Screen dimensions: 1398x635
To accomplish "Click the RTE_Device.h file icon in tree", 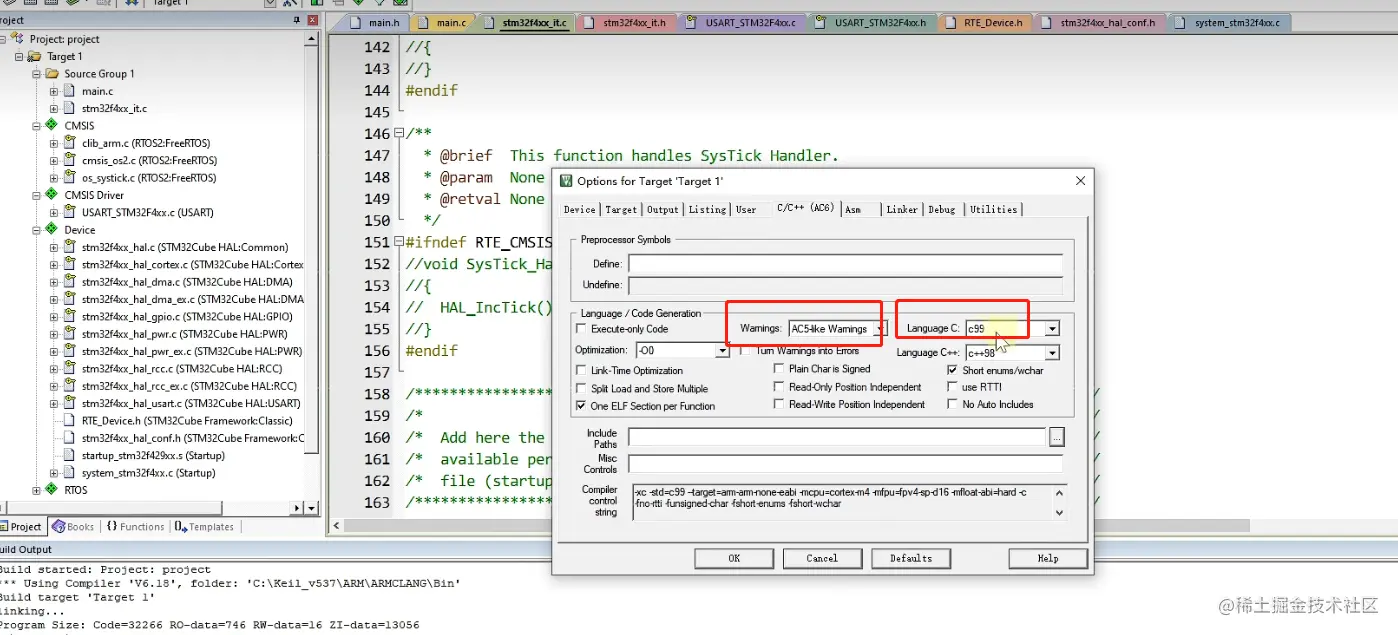I will [x=70, y=421].
